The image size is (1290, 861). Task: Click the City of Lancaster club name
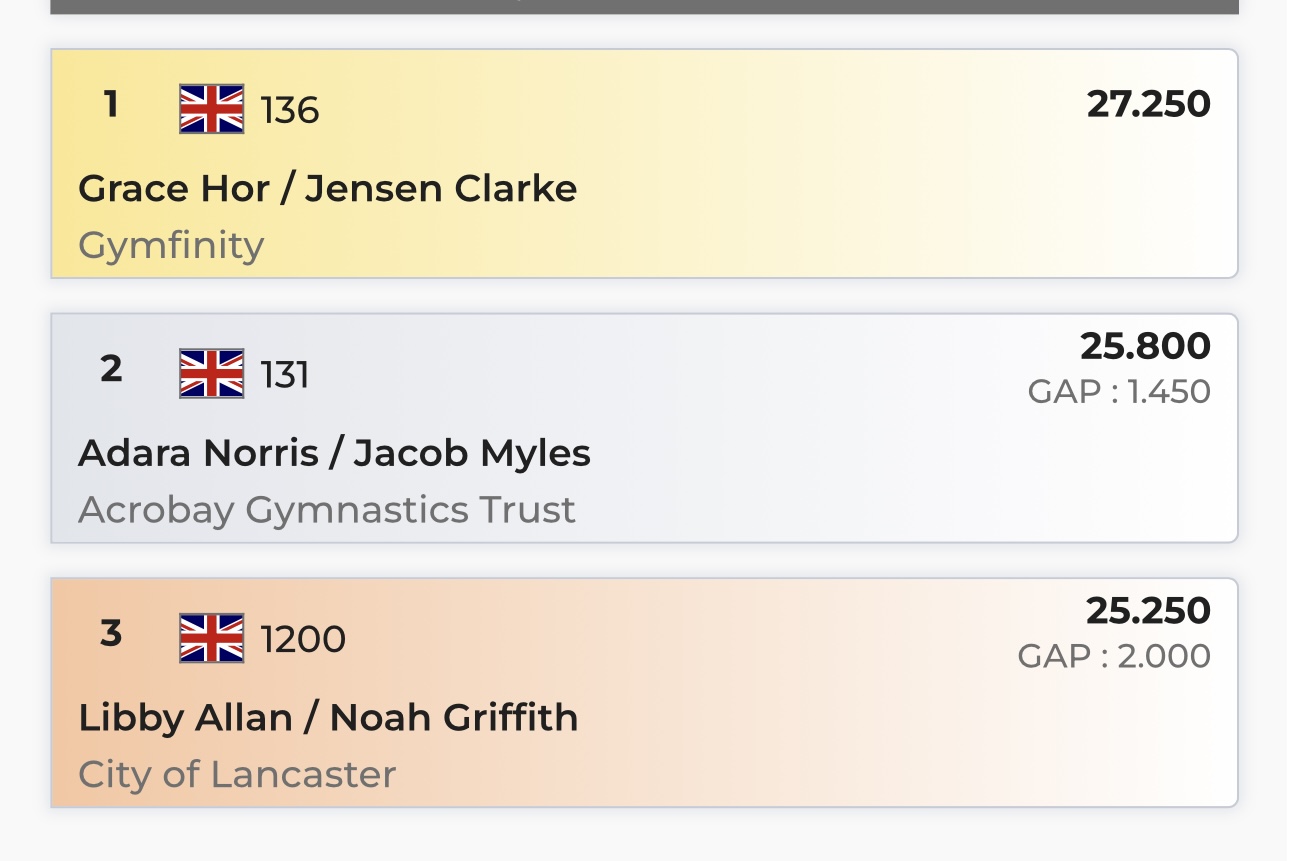click(237, 774)
